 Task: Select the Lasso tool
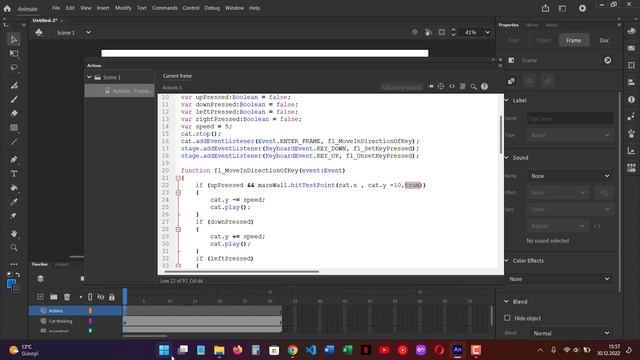click(14, 67)
